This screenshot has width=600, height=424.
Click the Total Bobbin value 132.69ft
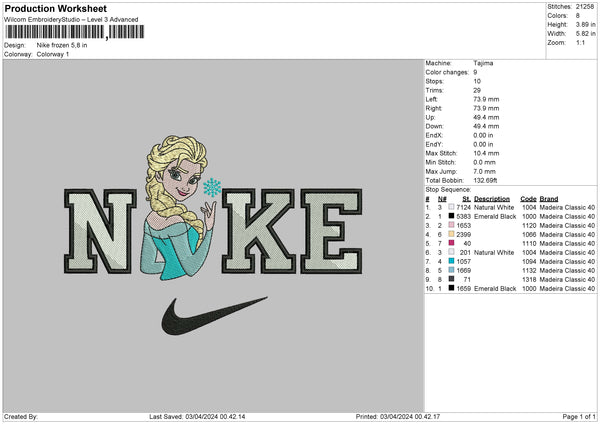pyautogui.click(x=485, y=180)
